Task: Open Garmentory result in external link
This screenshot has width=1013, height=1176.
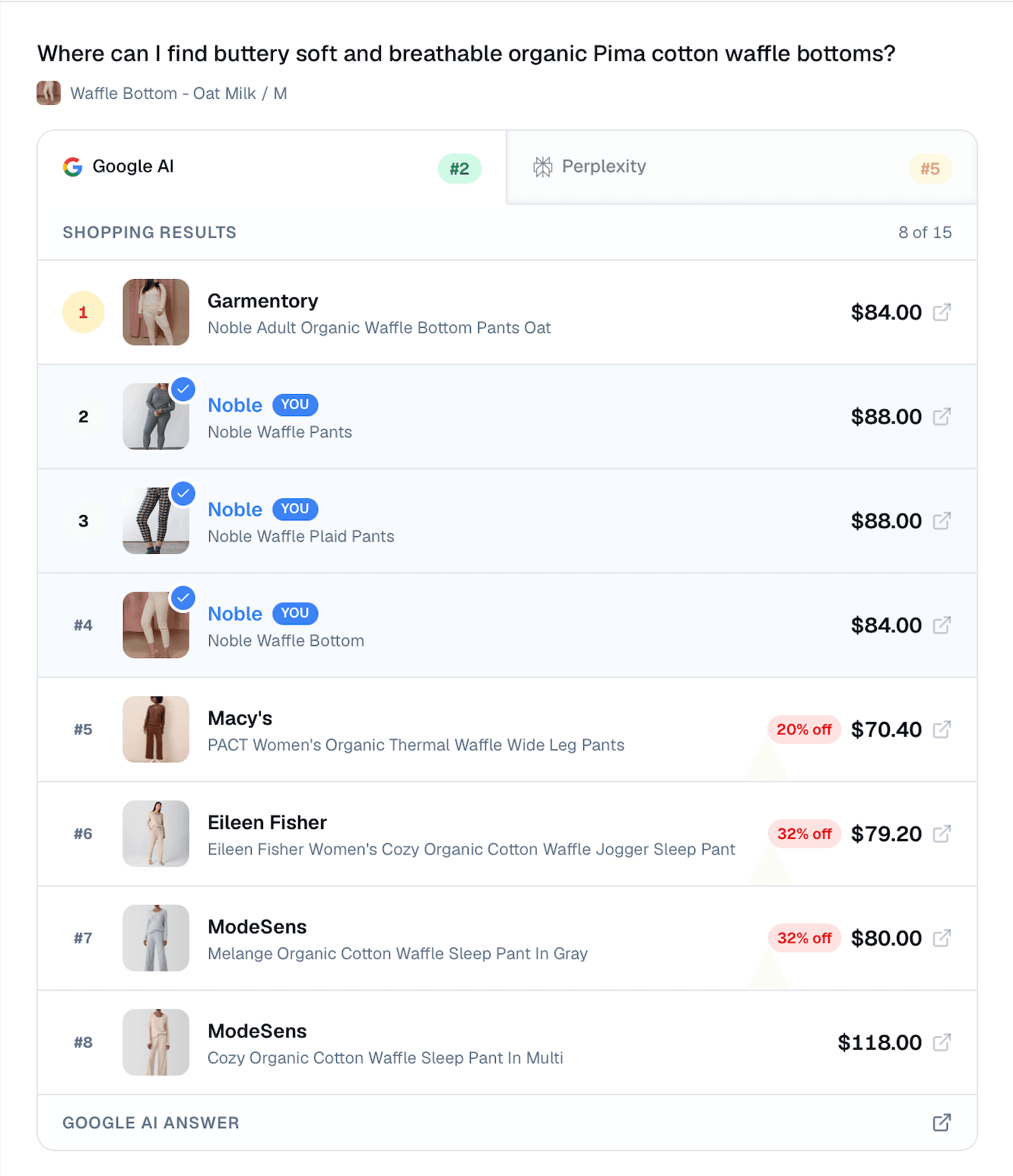Action: coord(943,312)
